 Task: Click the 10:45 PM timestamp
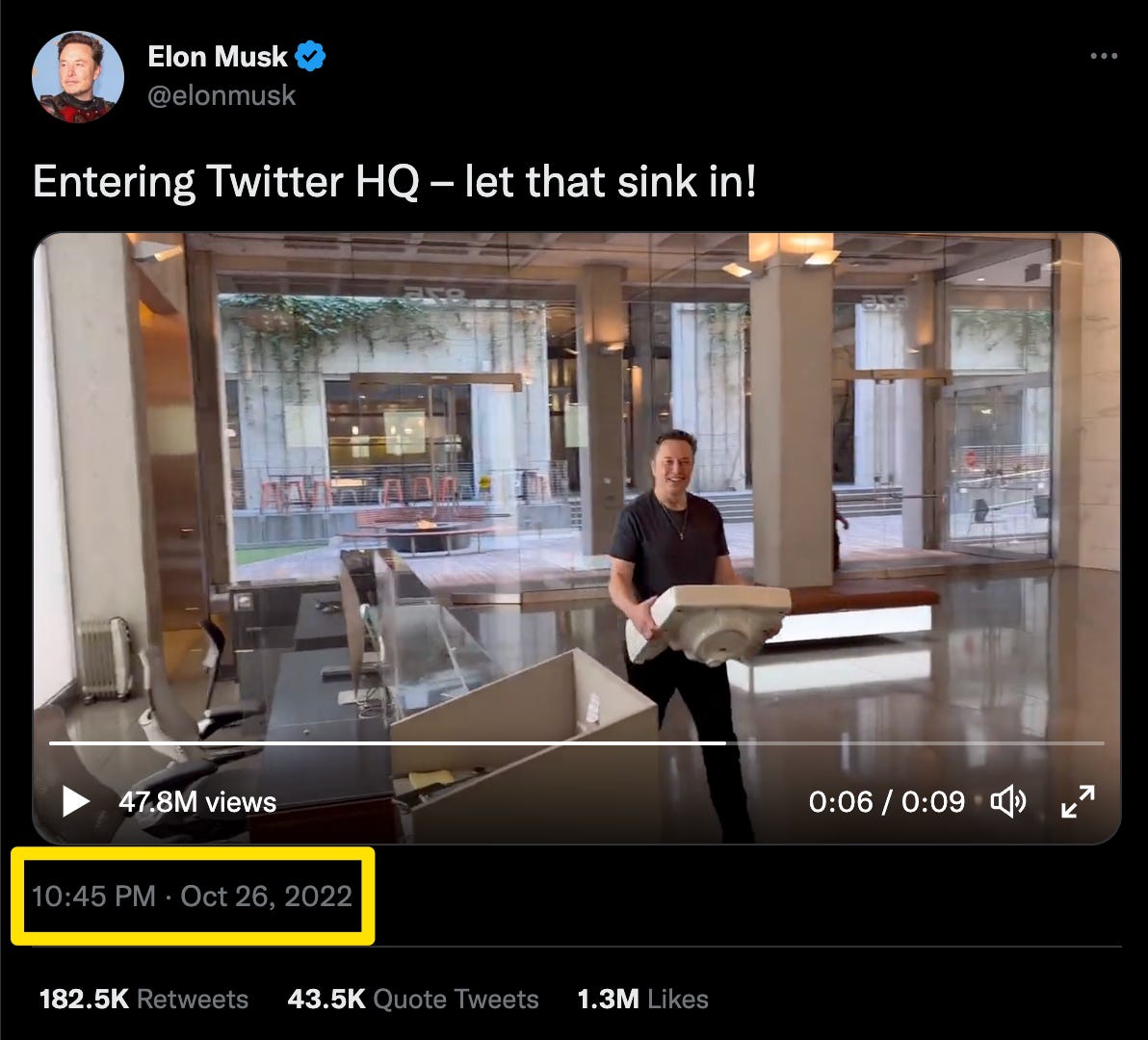(93, 896)
